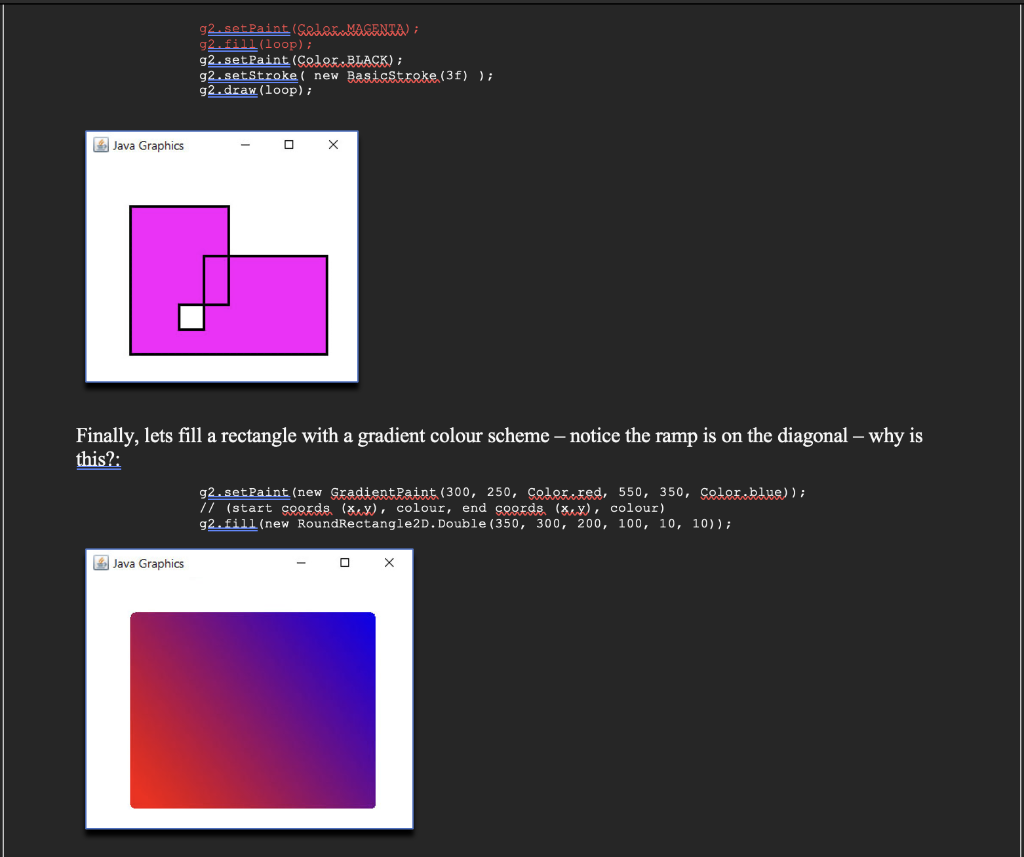Click the maximize icon of the first Java Graphics window
This screenshot has height=857, width=1024.
(288, 145)
